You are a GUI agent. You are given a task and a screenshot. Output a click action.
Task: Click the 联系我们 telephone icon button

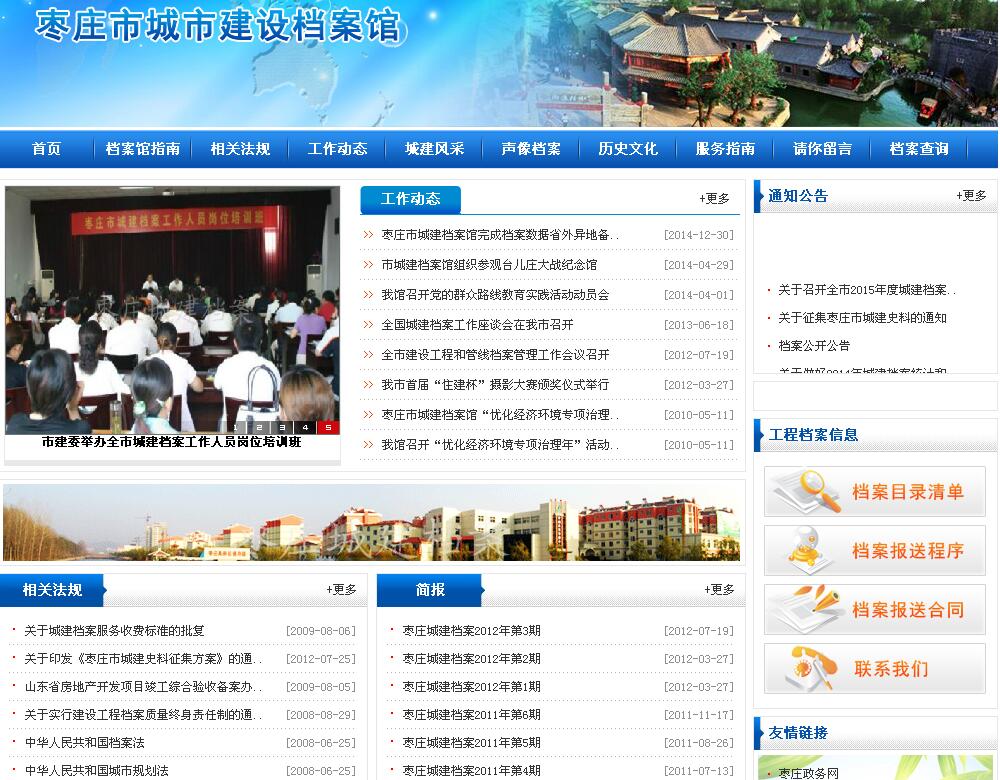coord(874,669)
